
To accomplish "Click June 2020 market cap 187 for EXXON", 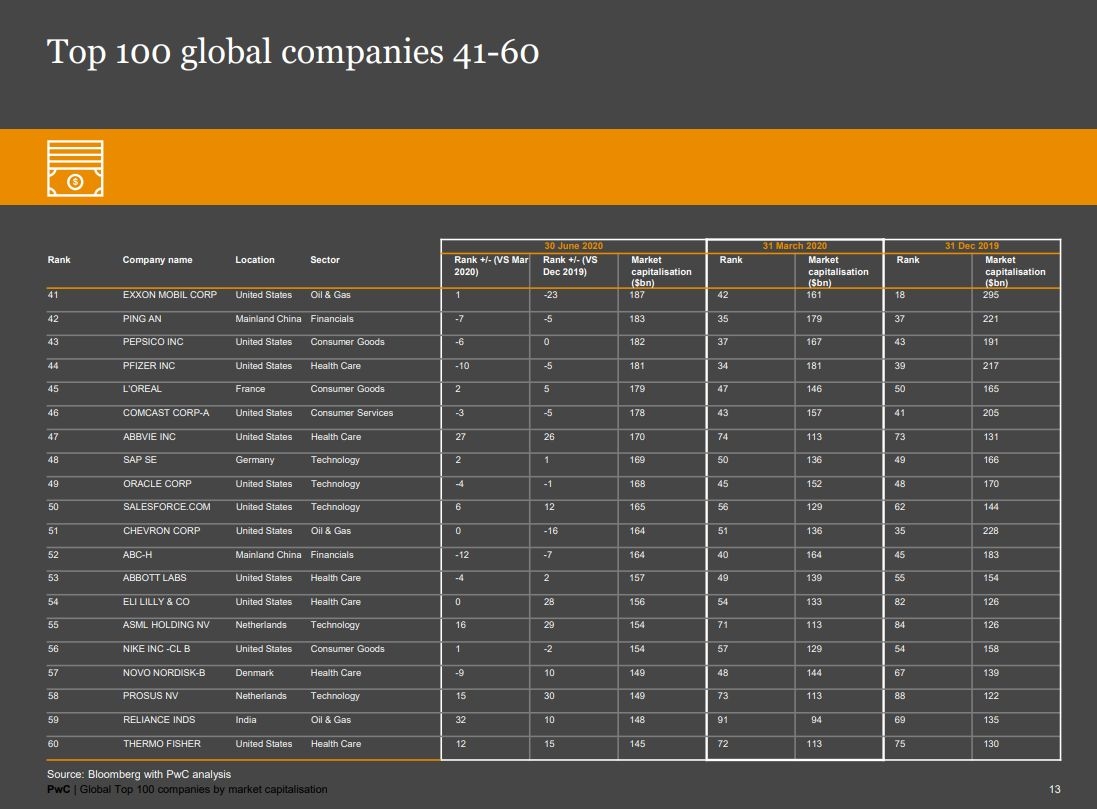I will [637, 295].
